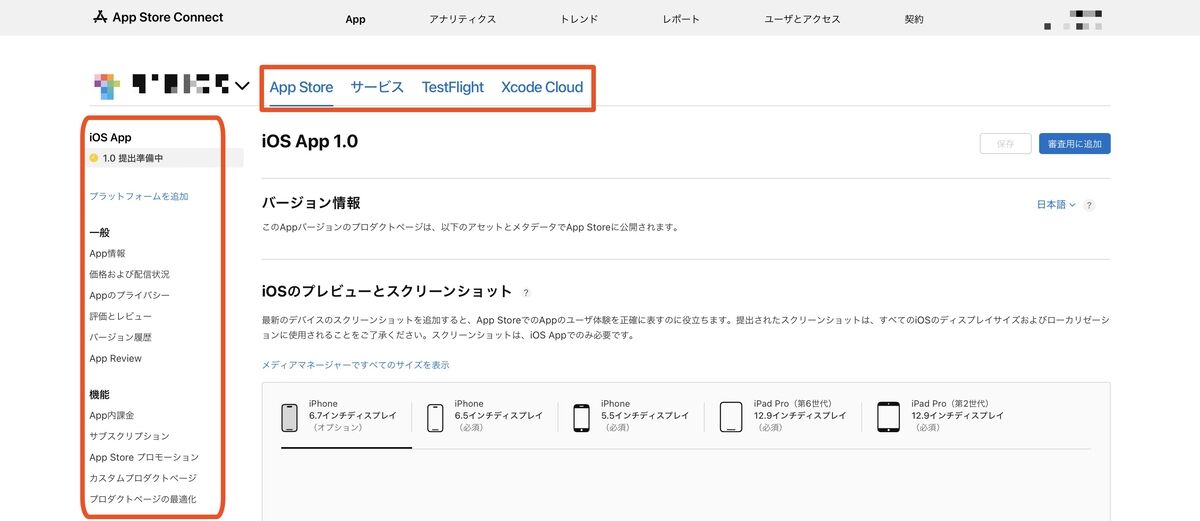
Task: Open App内課金 in sidebar
Action: click(111, 415)
